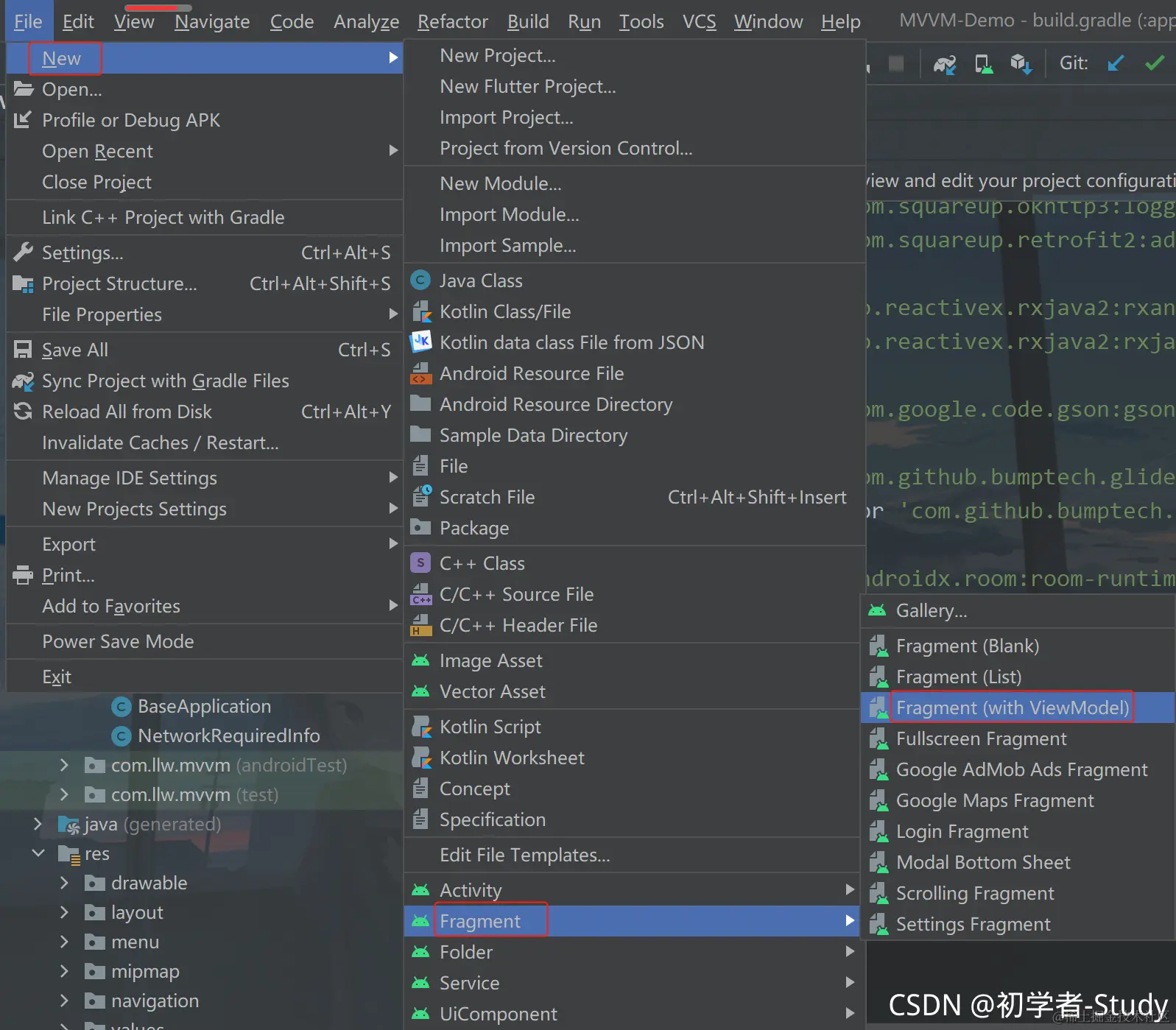Open AVD Manager toolbar icon

pyautogui.click(x=983, y=64)
